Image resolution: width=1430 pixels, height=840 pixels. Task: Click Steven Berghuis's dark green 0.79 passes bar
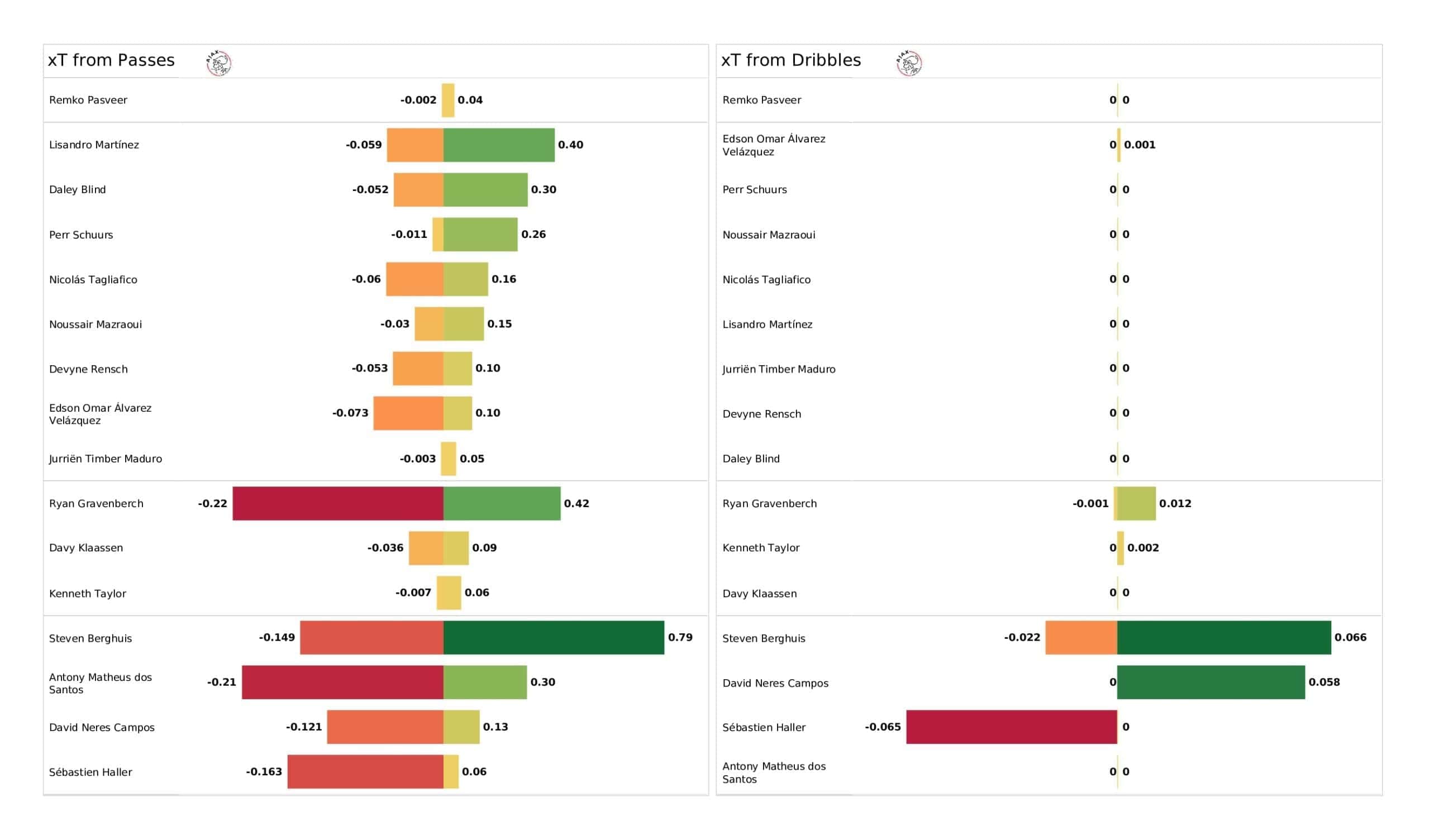[x=554, y=638]
